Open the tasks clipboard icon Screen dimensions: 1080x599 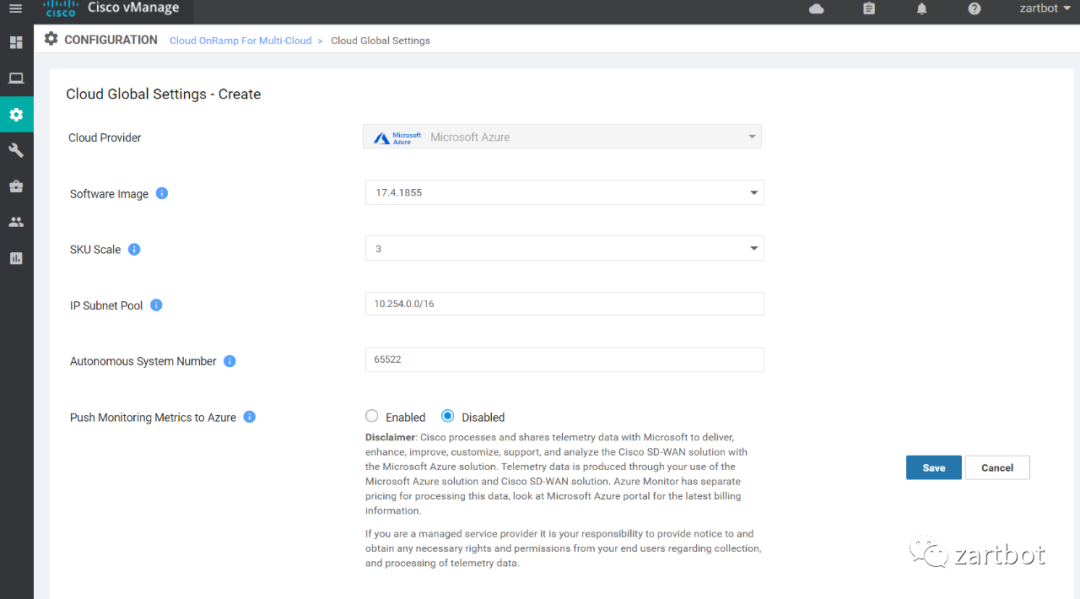(869, 9)
